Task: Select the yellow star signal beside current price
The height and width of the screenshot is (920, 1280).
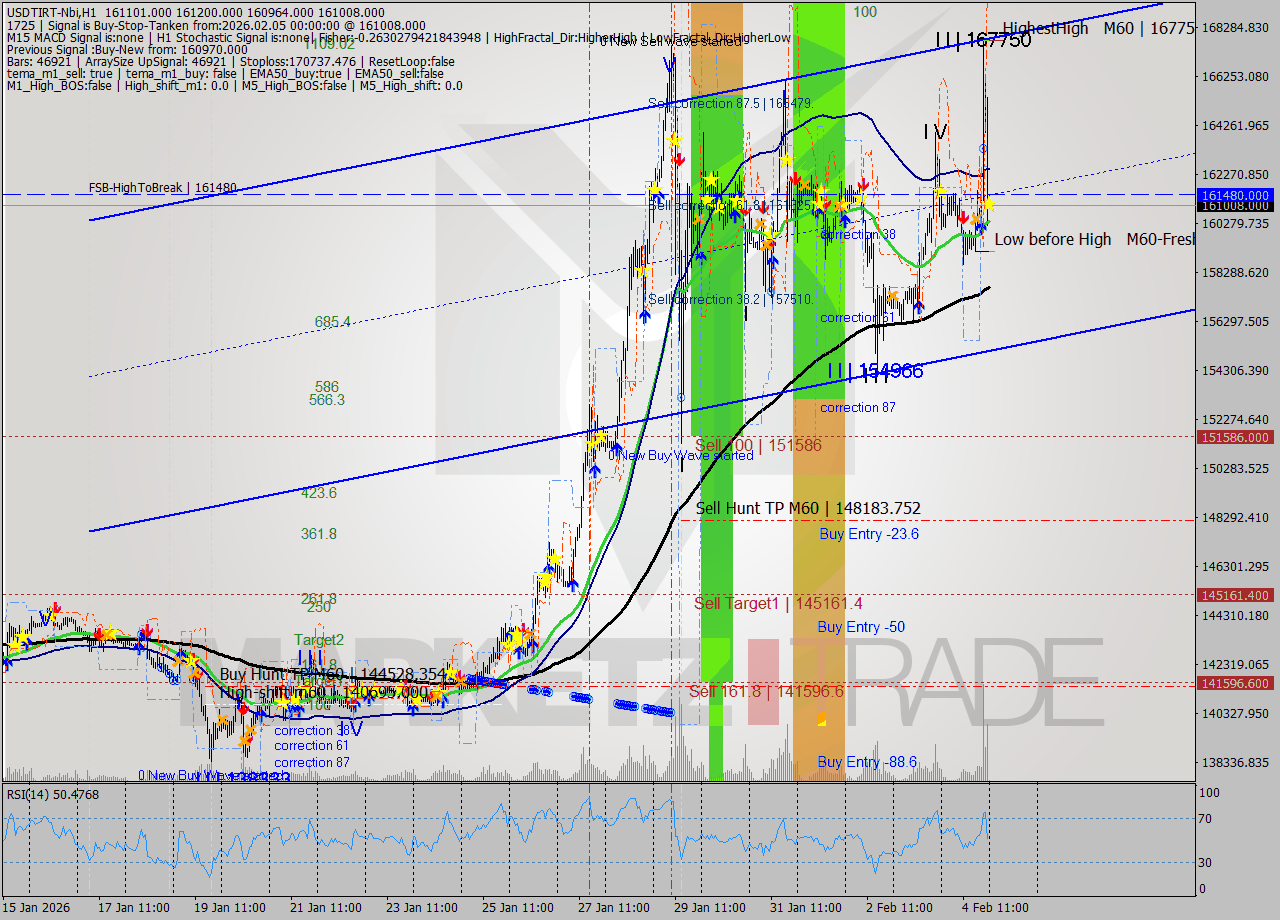Action: 990,205
